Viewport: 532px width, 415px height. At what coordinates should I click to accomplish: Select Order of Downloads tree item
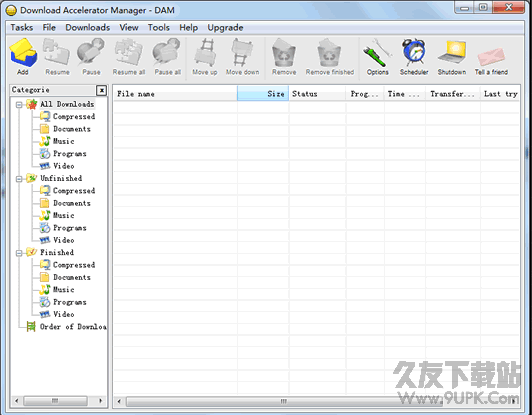tap(73, 327)
